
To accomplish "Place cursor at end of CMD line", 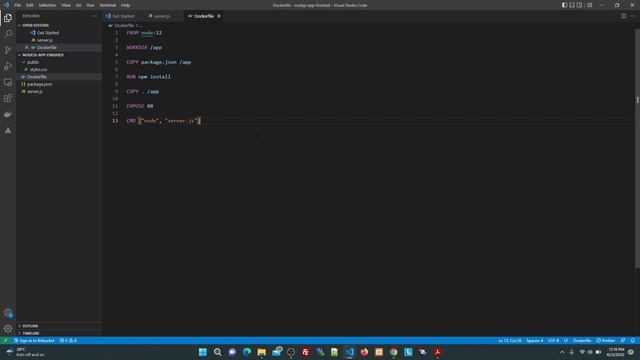I will click(x=200, y=121).
